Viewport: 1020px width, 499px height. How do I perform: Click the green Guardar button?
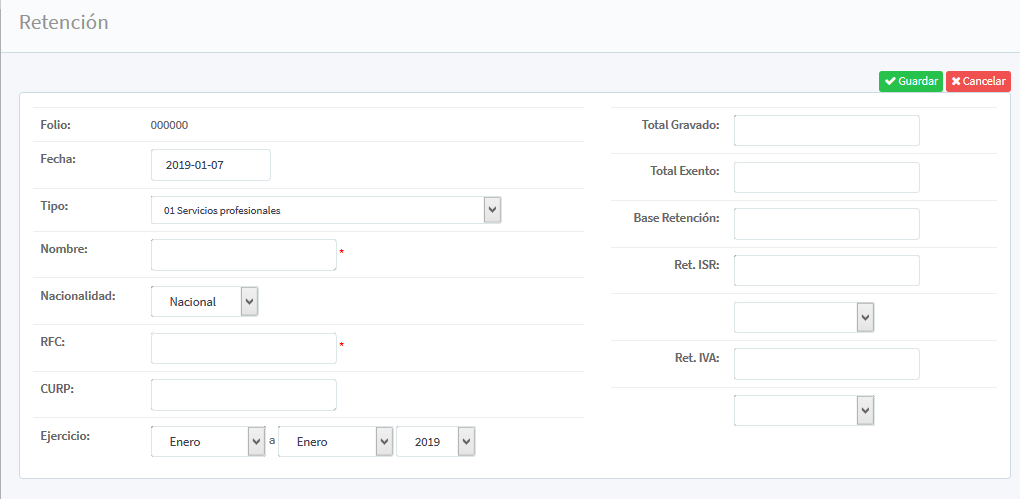[910, 81]
